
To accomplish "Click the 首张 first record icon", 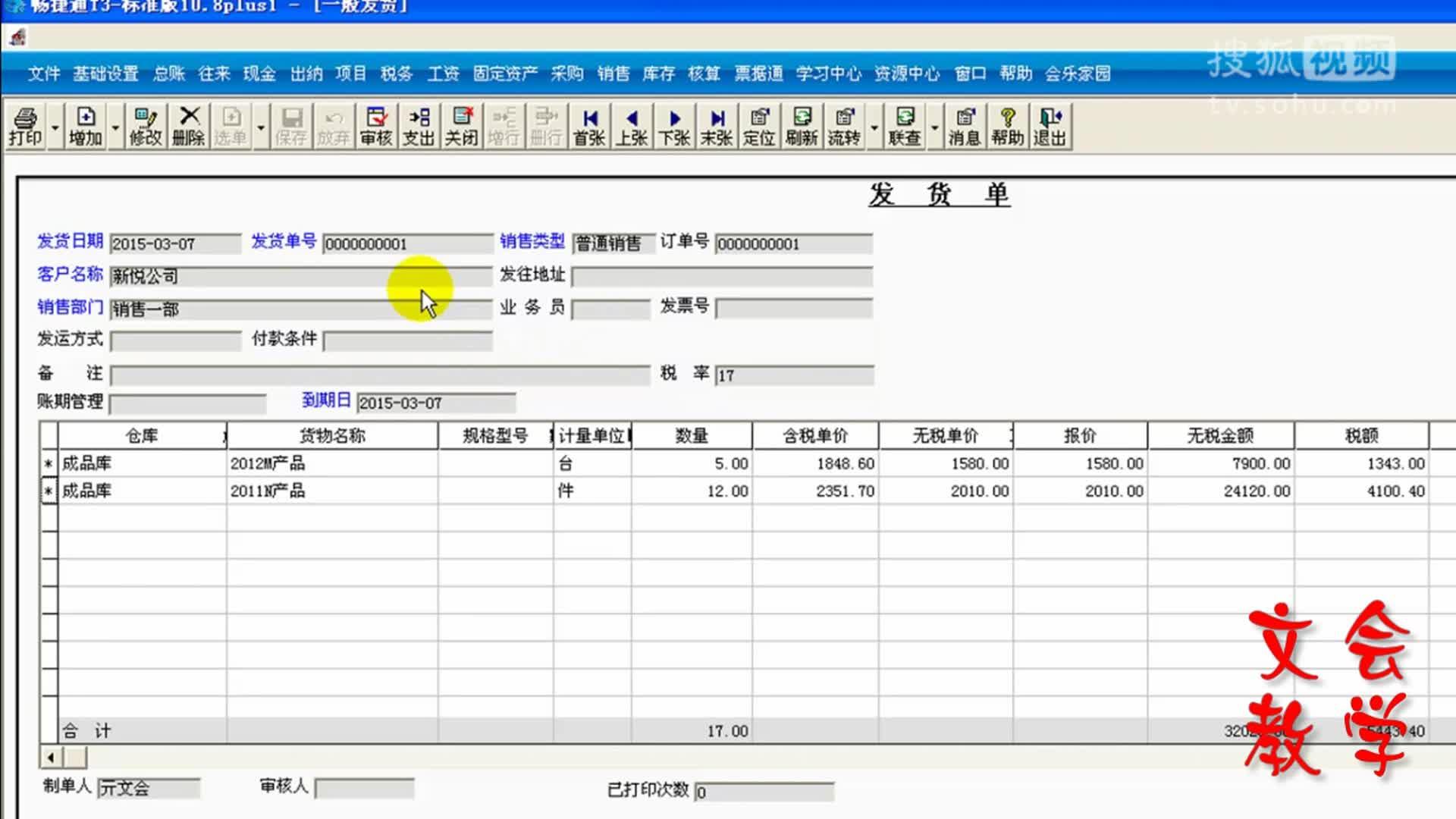I will pos(588,127).
